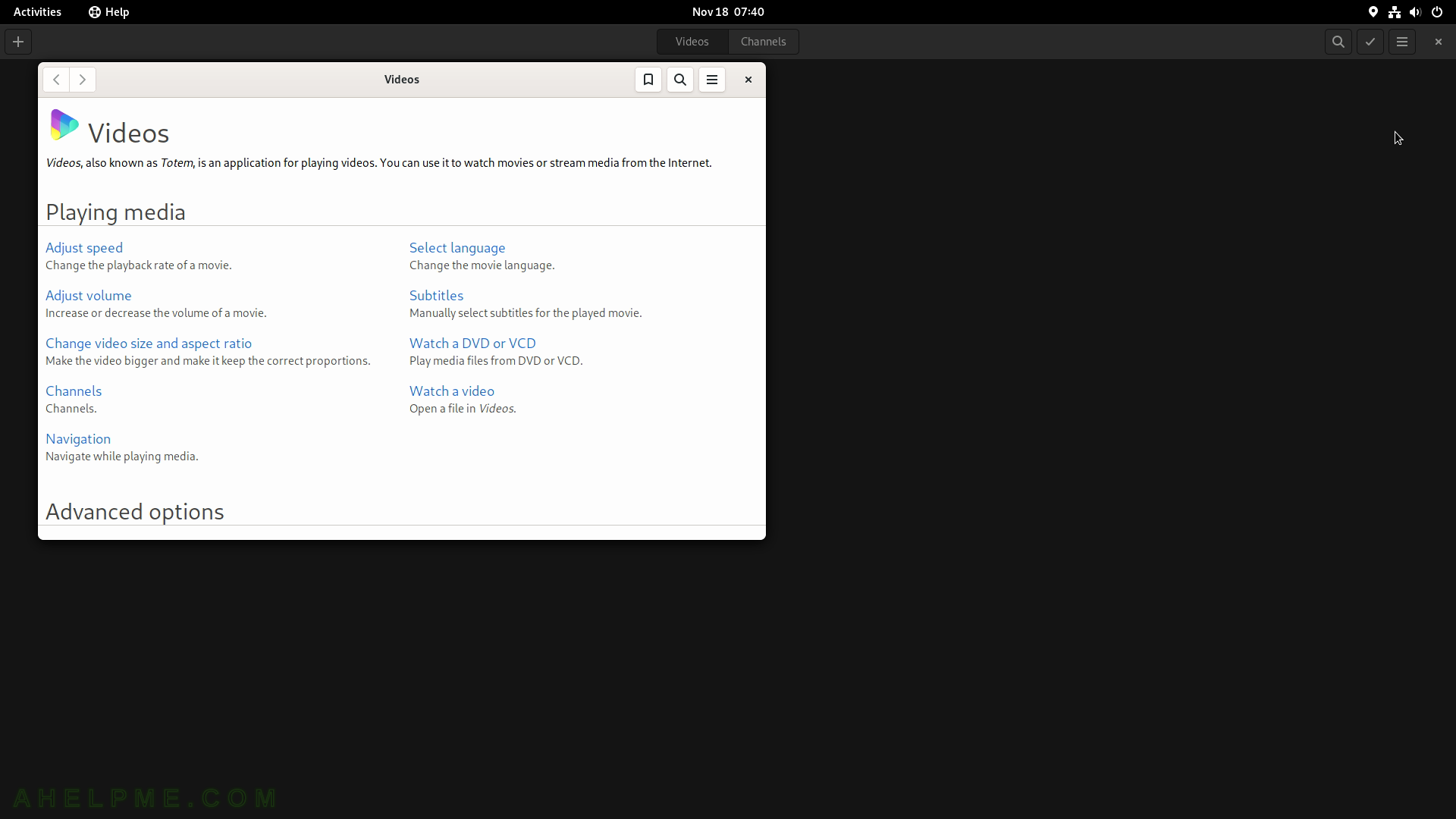Click the Playing media heading
The width and height of the screenshot is (1456, 819).
click(x=115, y=212)
